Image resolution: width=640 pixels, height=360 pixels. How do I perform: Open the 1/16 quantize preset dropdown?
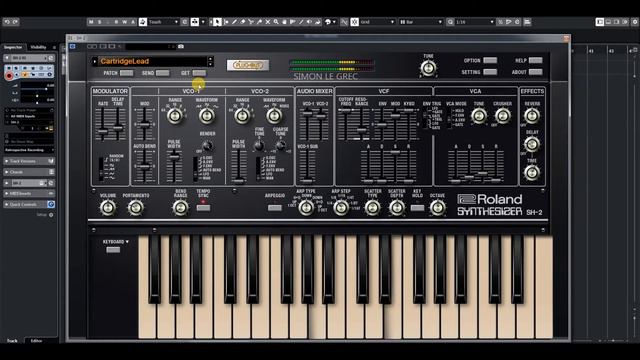(475, 22)
